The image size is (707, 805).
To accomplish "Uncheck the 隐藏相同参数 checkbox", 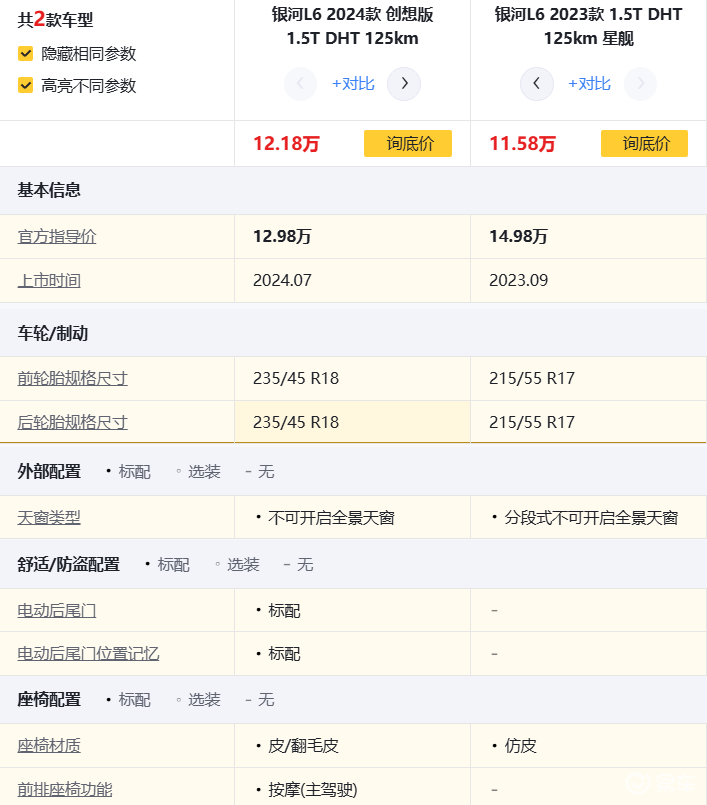I will pyautogui.click(x=26, y=54).
